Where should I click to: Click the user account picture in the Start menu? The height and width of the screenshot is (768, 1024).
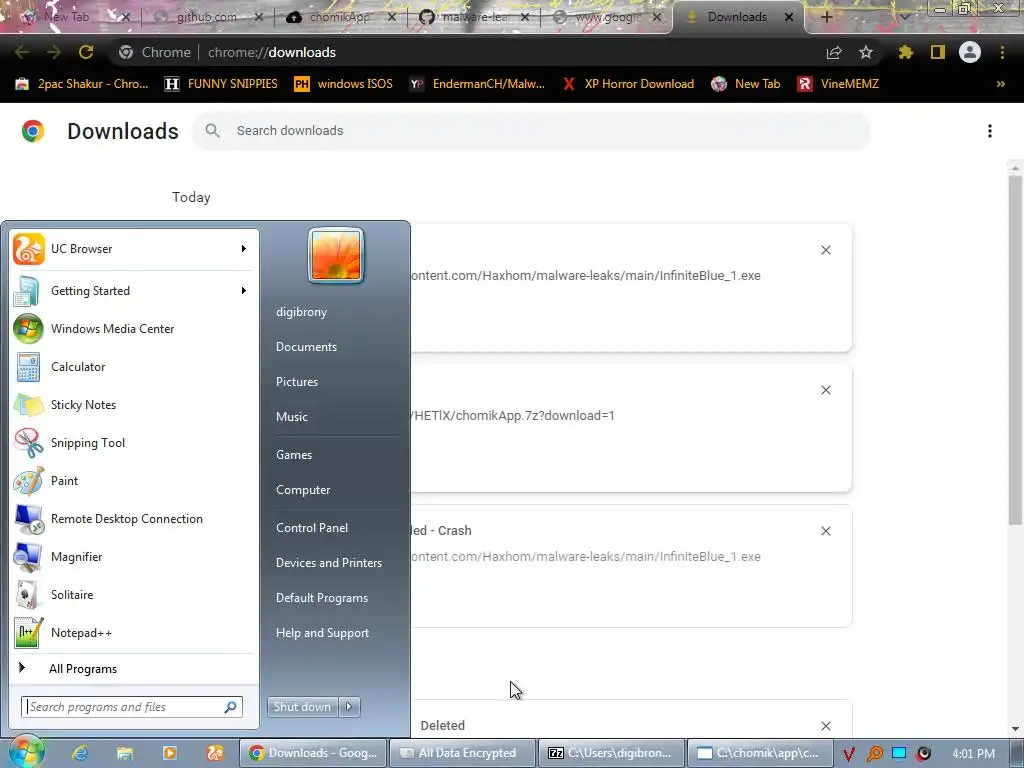coord(336,255)
